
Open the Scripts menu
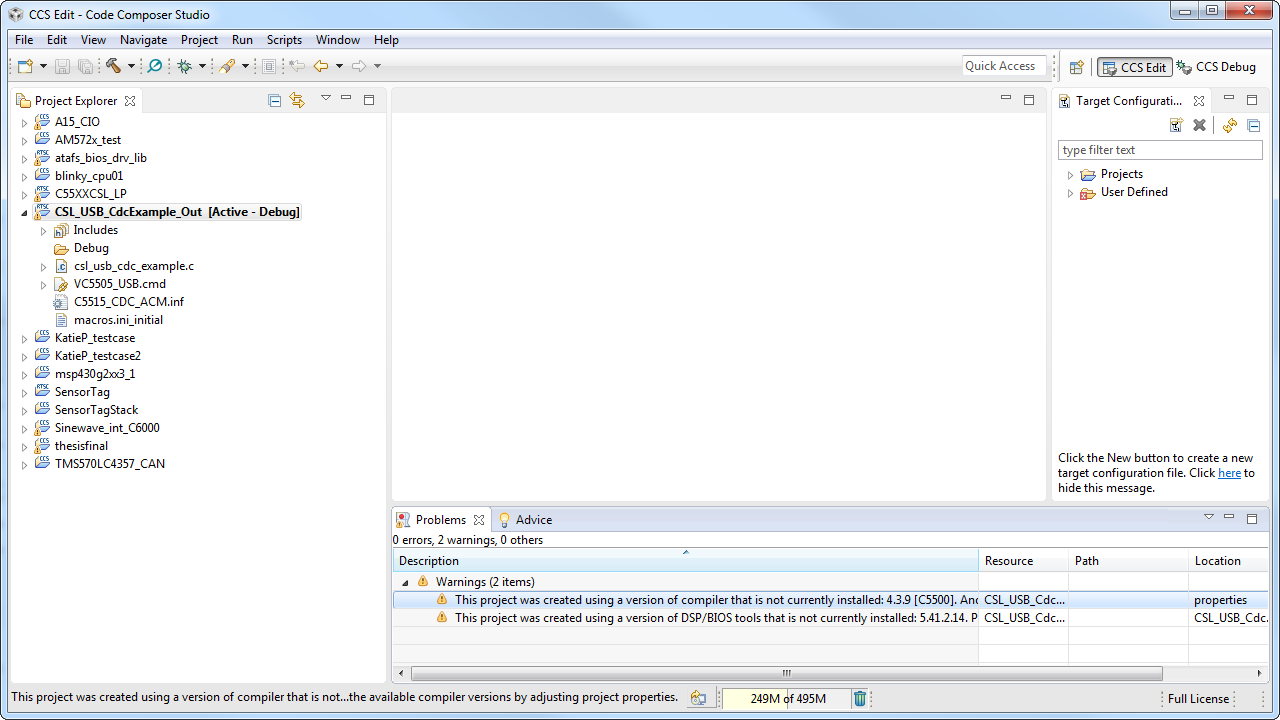coord(284,40)
